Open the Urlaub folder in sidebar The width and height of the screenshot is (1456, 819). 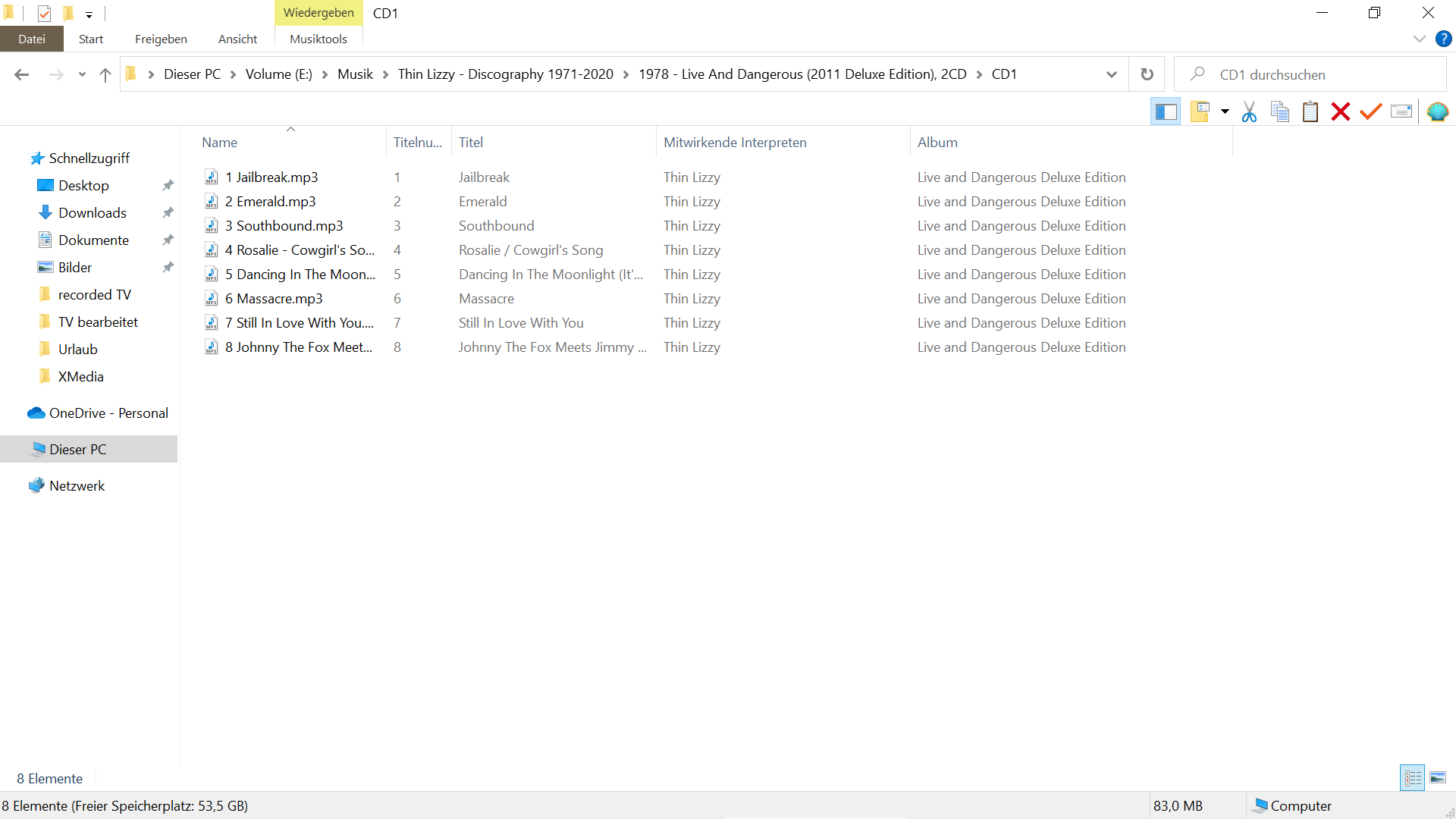(x=78, y=350)
